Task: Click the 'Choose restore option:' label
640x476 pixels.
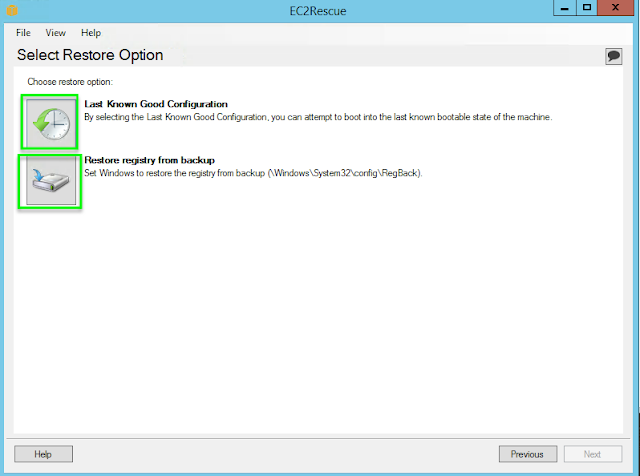Action: [70, 82]
